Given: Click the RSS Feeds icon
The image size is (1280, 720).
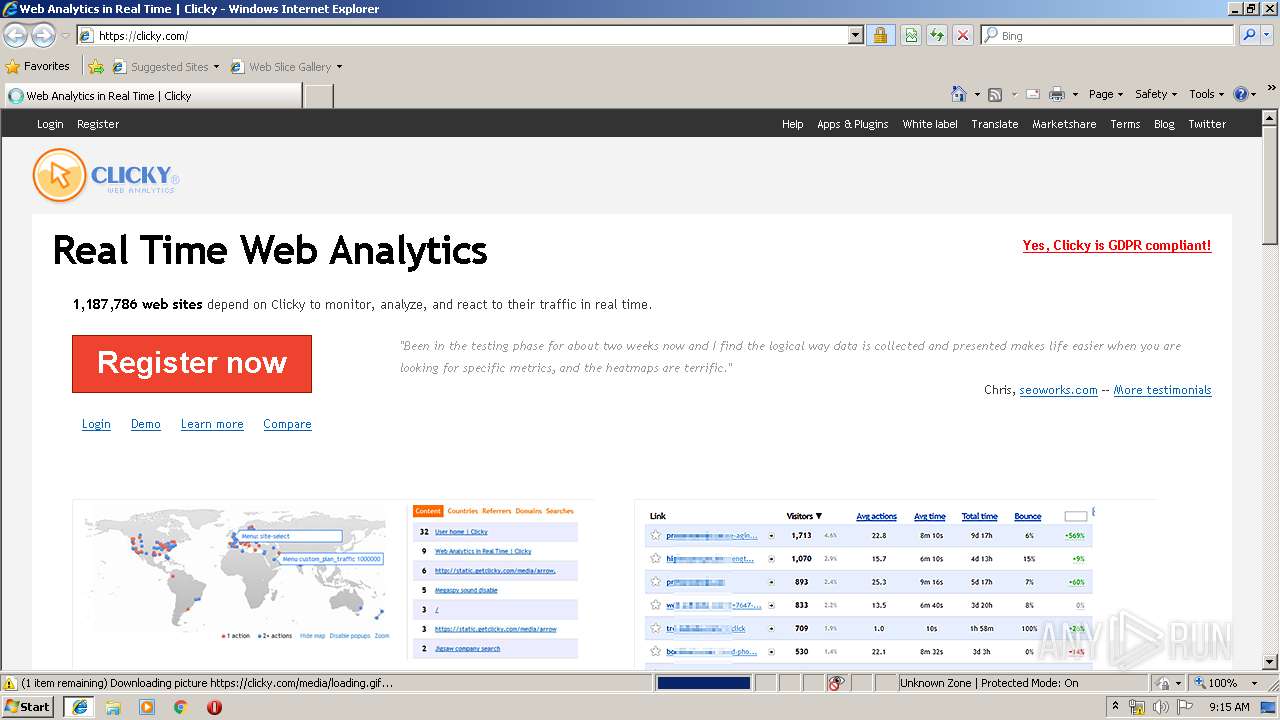Looking at the screenshot, I should pyautogui.click(x=995, y=94).
